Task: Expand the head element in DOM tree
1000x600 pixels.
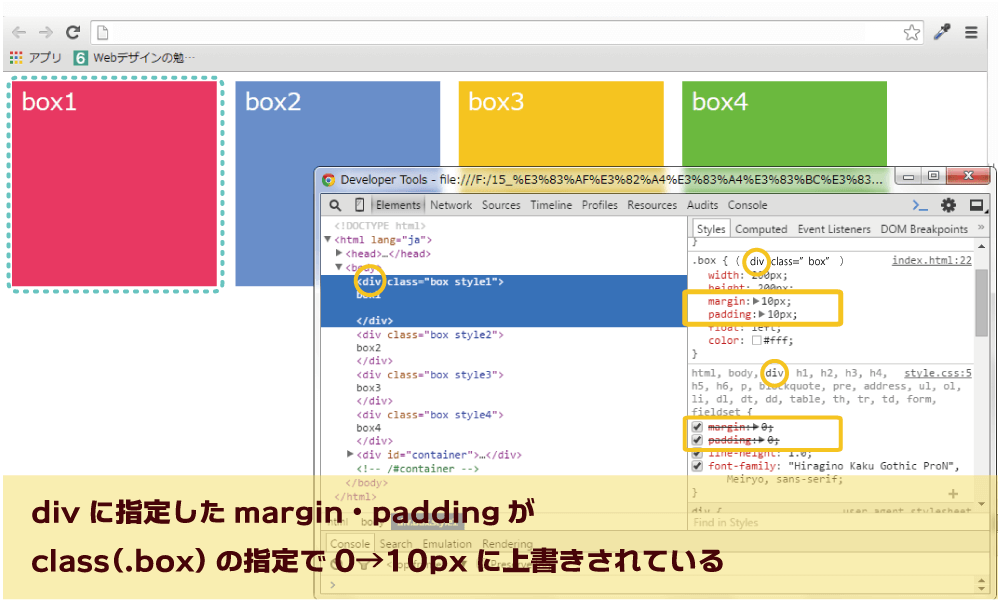Action: 340,253
